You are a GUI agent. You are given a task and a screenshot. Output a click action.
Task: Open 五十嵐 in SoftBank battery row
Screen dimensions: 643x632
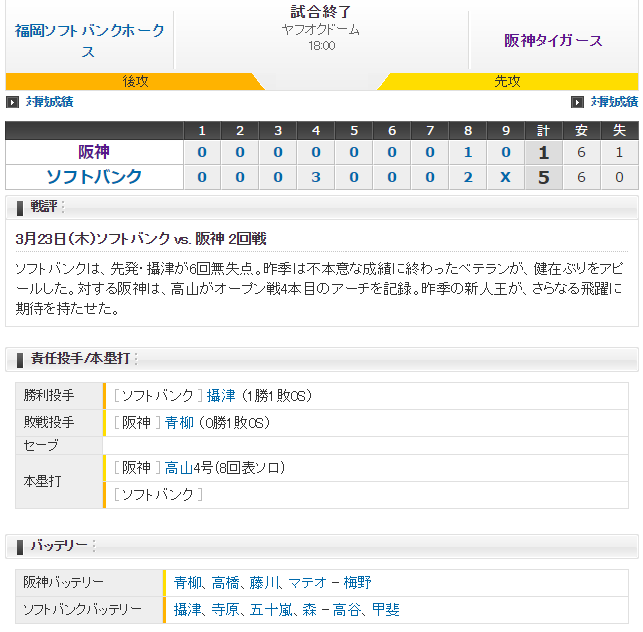(271, 609)
